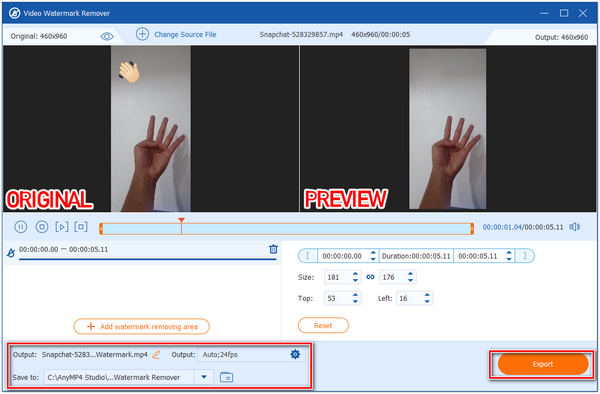Click the timeline end handle
The image size is (600, 394).
click(x=472, y=229)
